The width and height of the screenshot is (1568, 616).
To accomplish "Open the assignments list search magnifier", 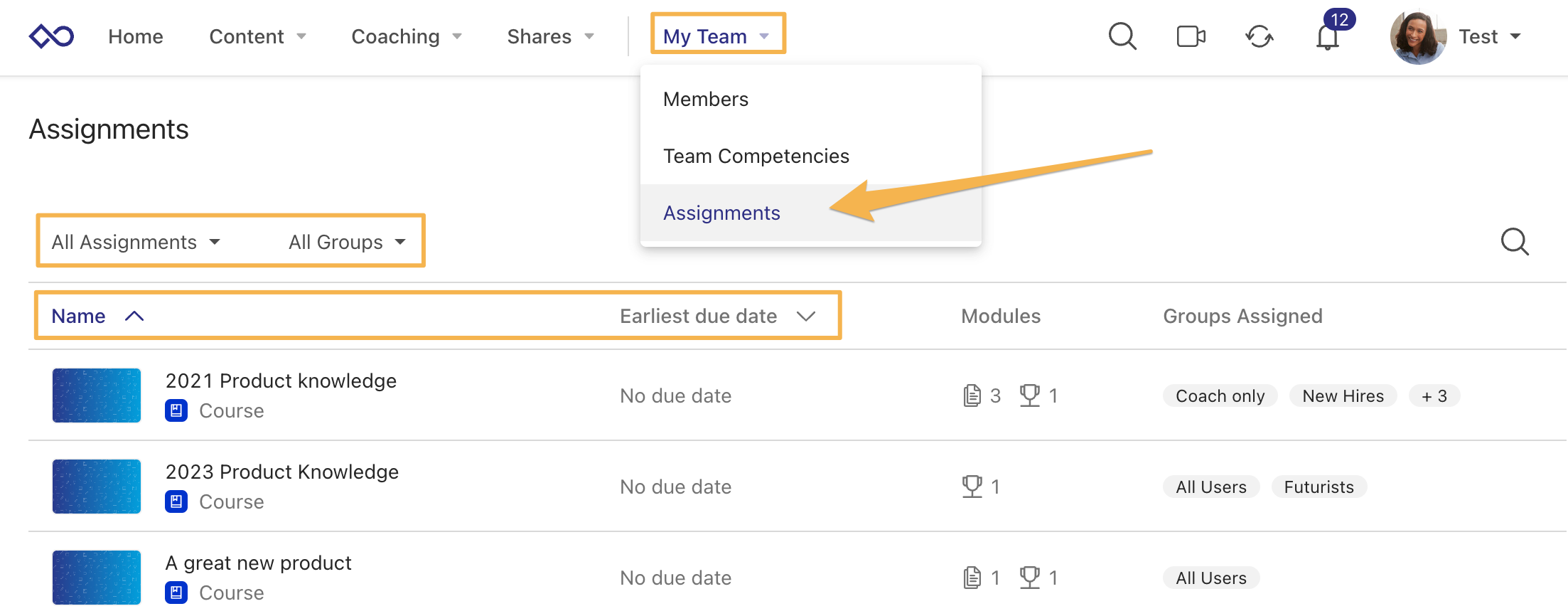I will tap(1515, 242).
